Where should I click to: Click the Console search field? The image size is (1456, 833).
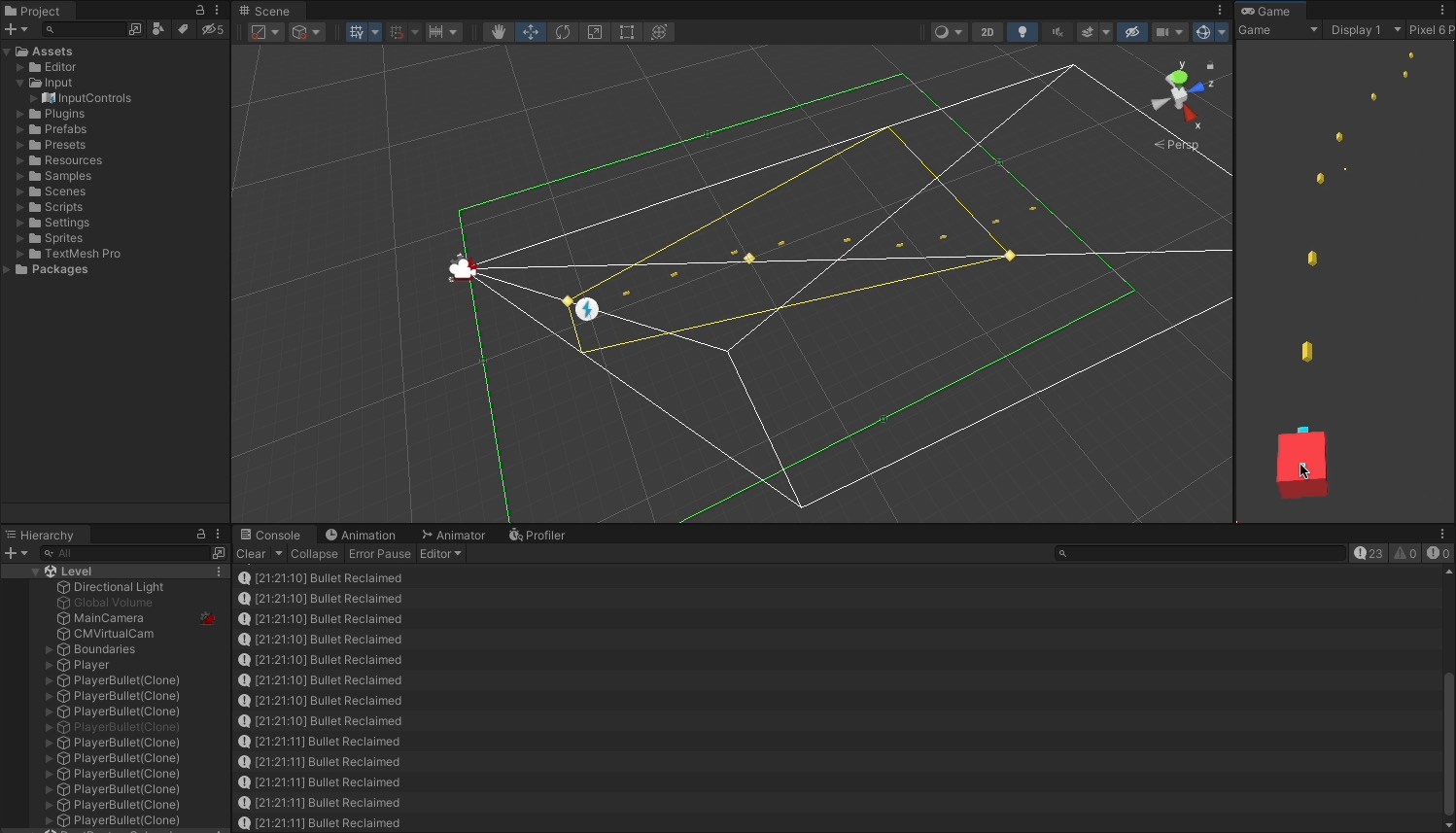1200,553
